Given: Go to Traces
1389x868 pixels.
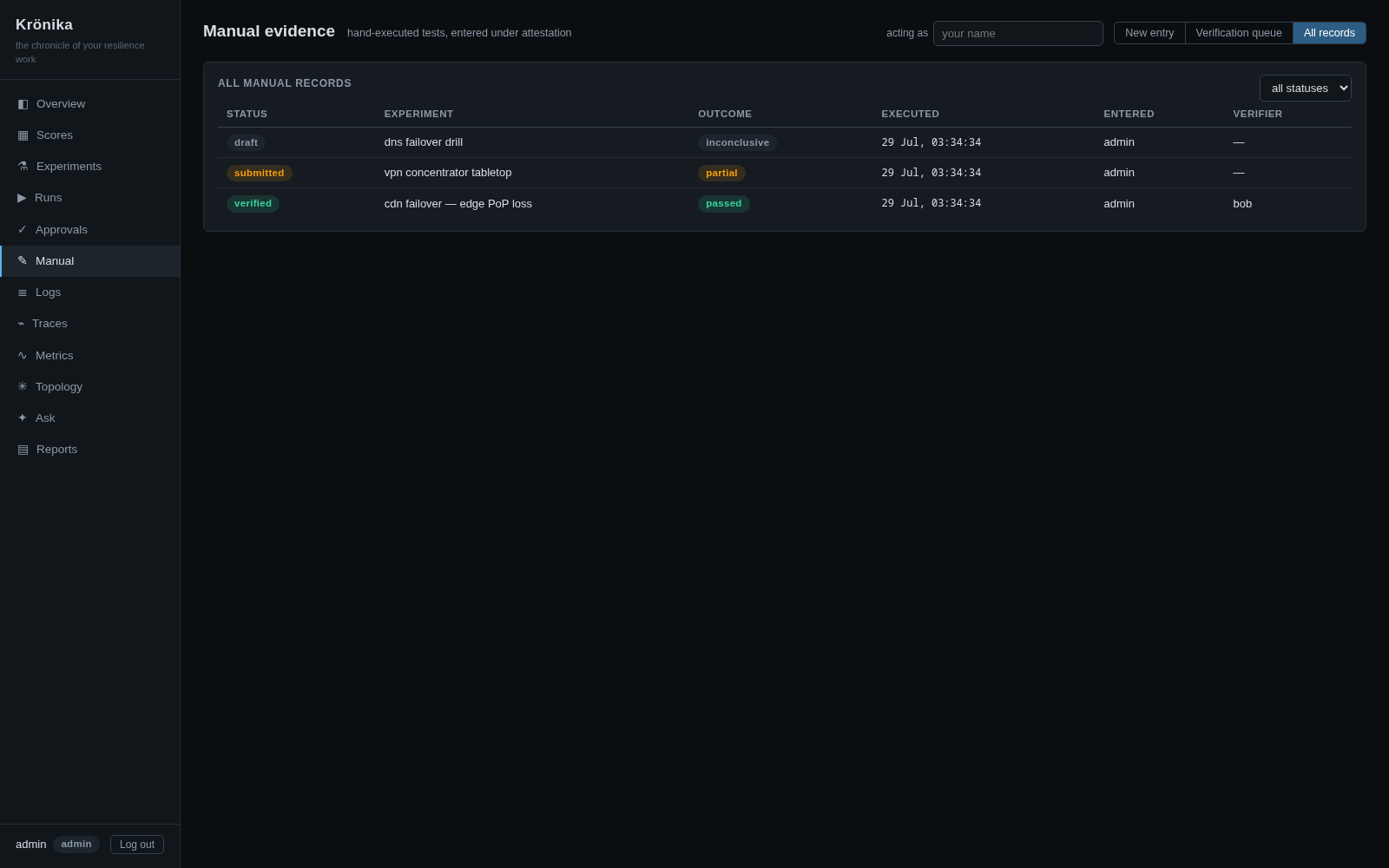Looking at the screenshot, I should coord(90,324).
